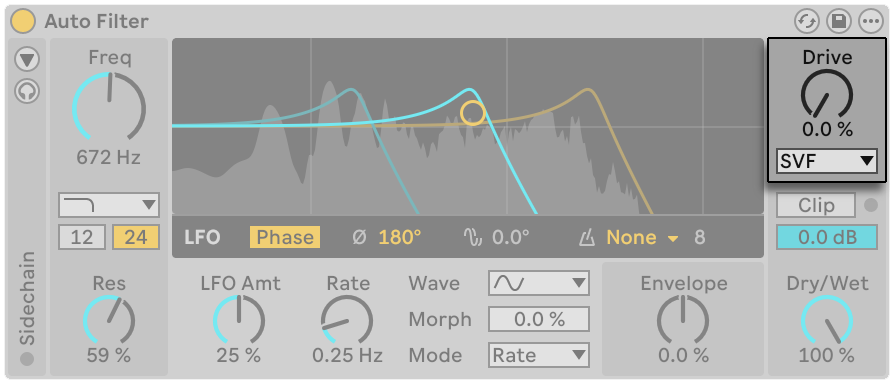Screen dimensions: 894x384
Task: Click the yellow filter cutoff handle
Action: coord(473,113)
